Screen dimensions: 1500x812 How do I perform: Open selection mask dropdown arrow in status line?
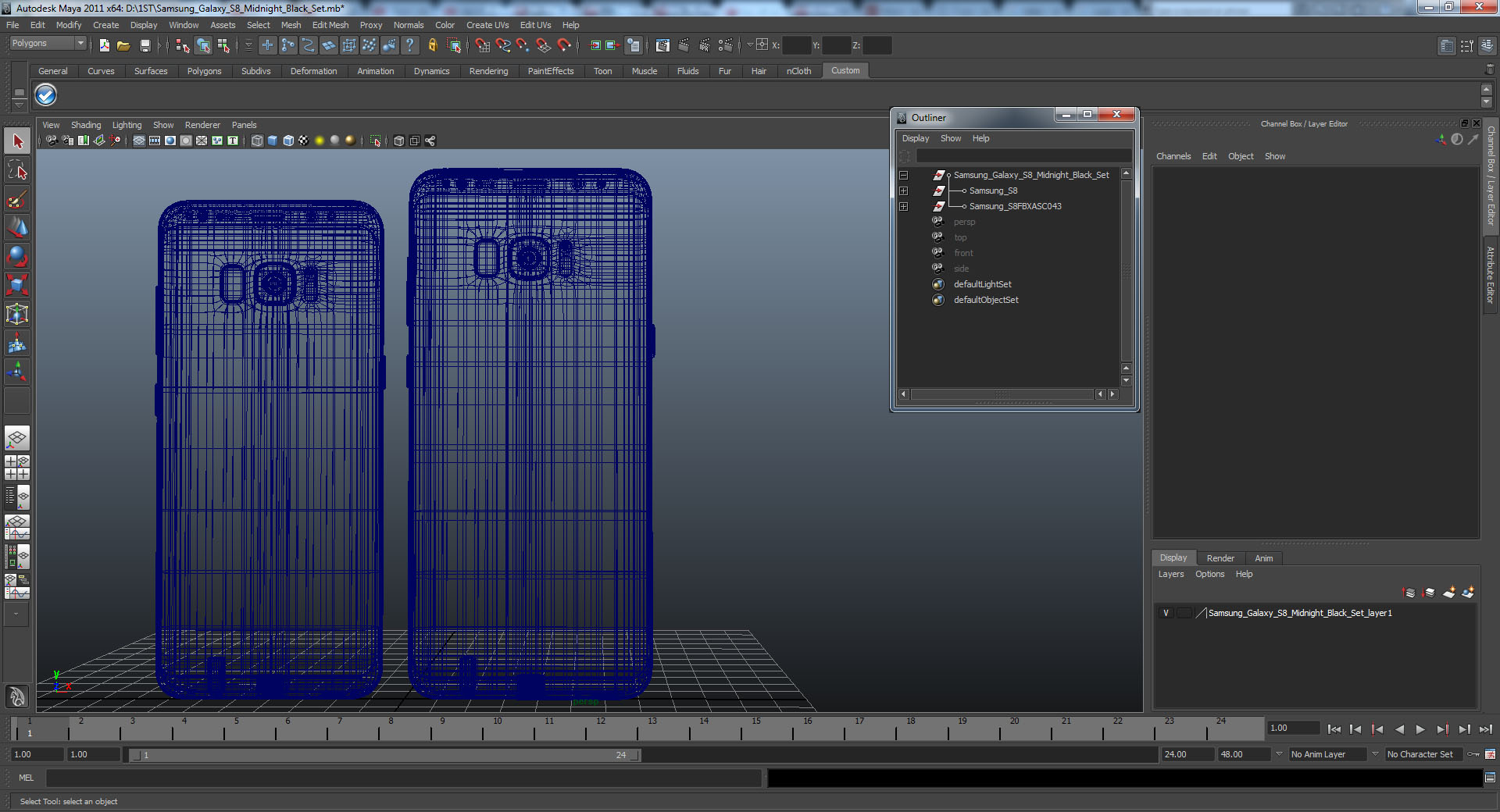pyautogui.click(x=248, y=45)
